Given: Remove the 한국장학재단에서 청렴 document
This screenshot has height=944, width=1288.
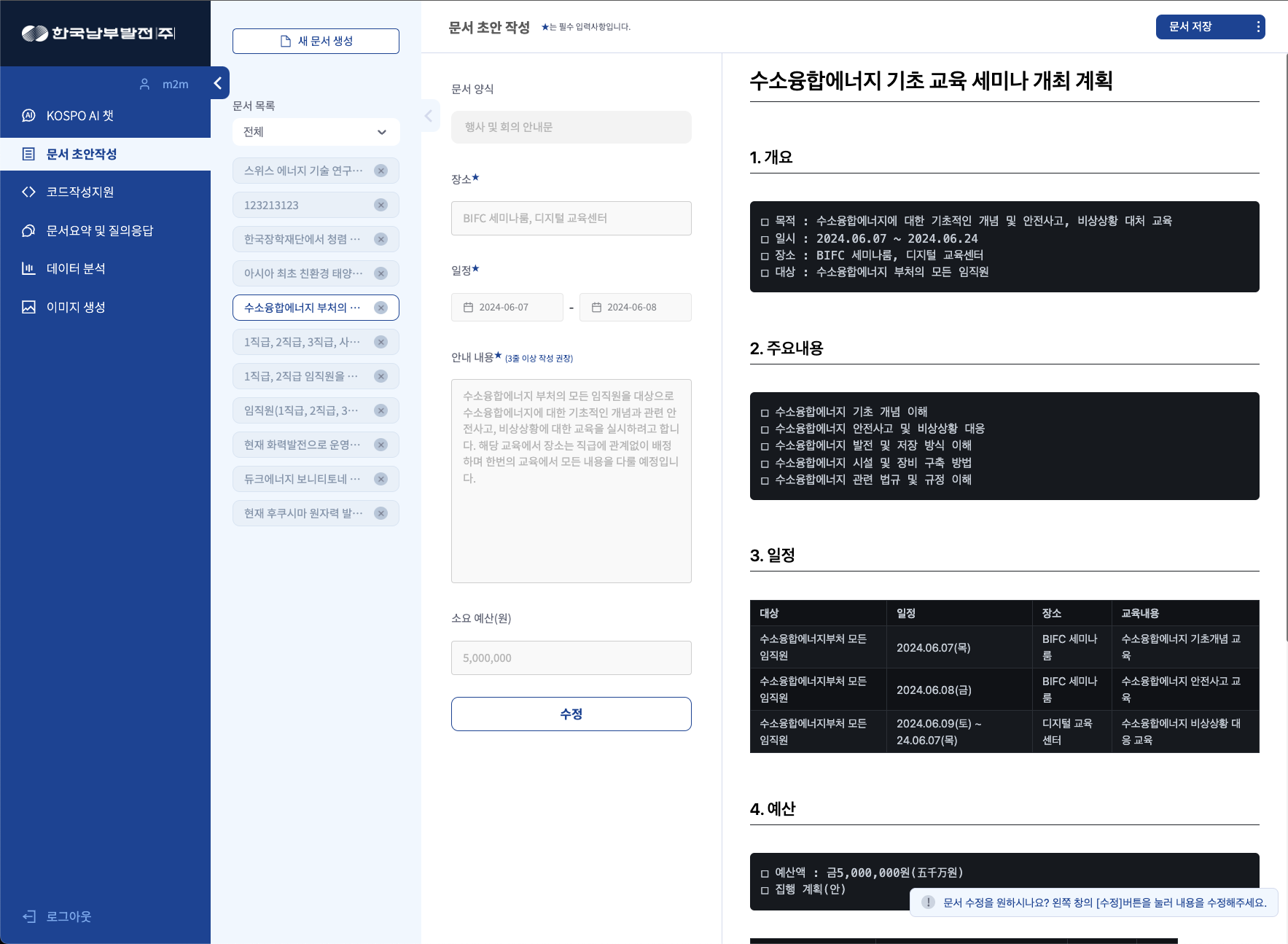Looking at the screenshot, I should 380,239.
